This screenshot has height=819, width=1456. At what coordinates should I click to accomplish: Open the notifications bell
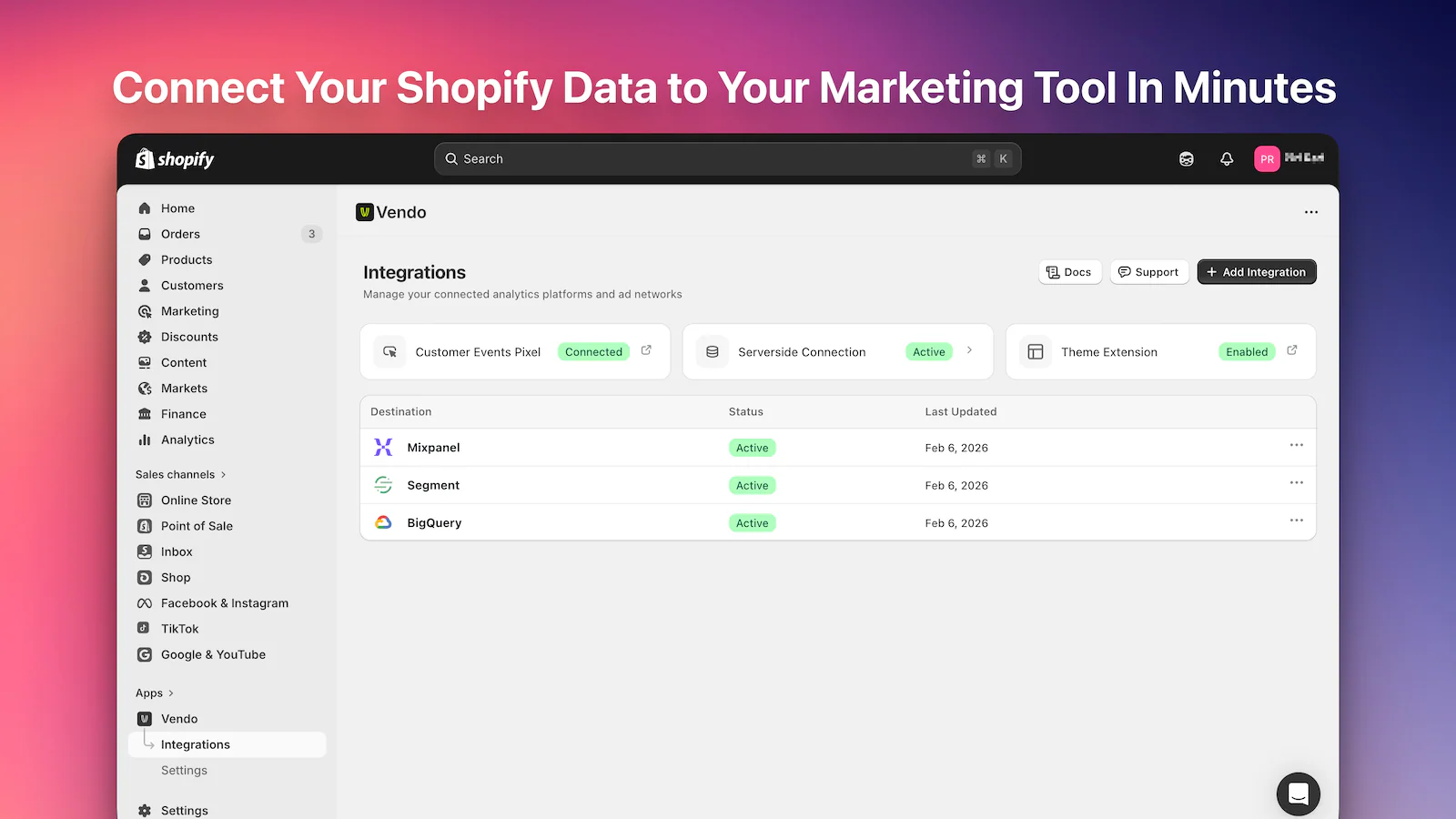pyautogui.click(x=1227, y=158)
